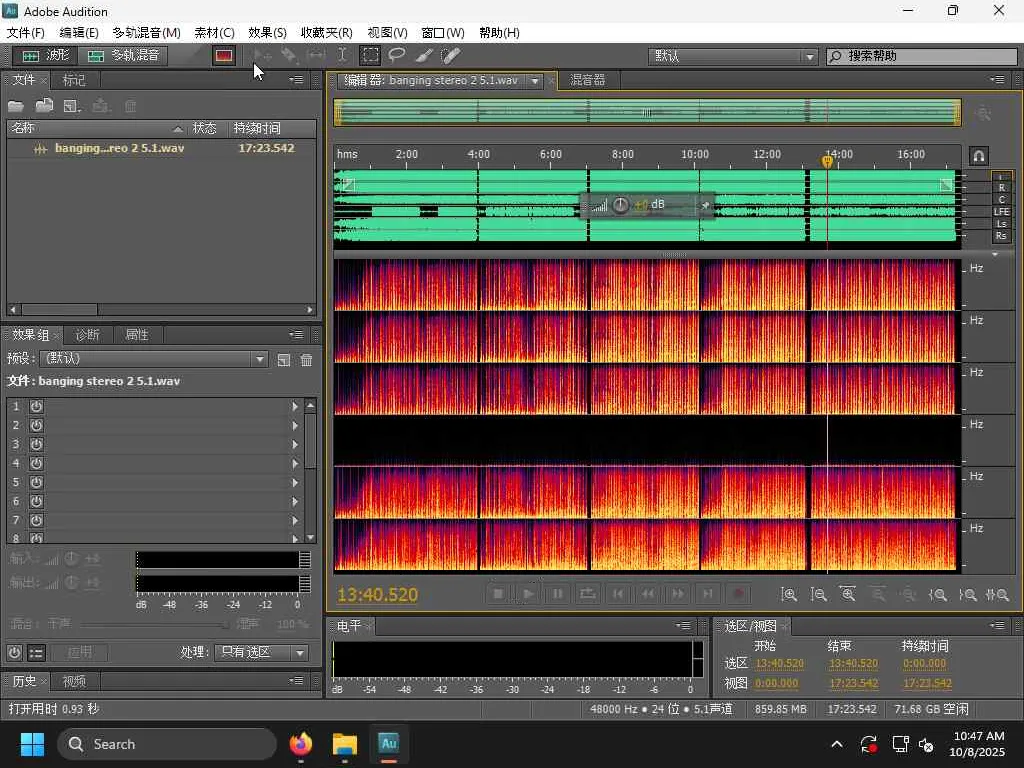
Task: Click the headphones icon beside the timeline ruler
Action: pyautogui.click(x=979, y=156)
